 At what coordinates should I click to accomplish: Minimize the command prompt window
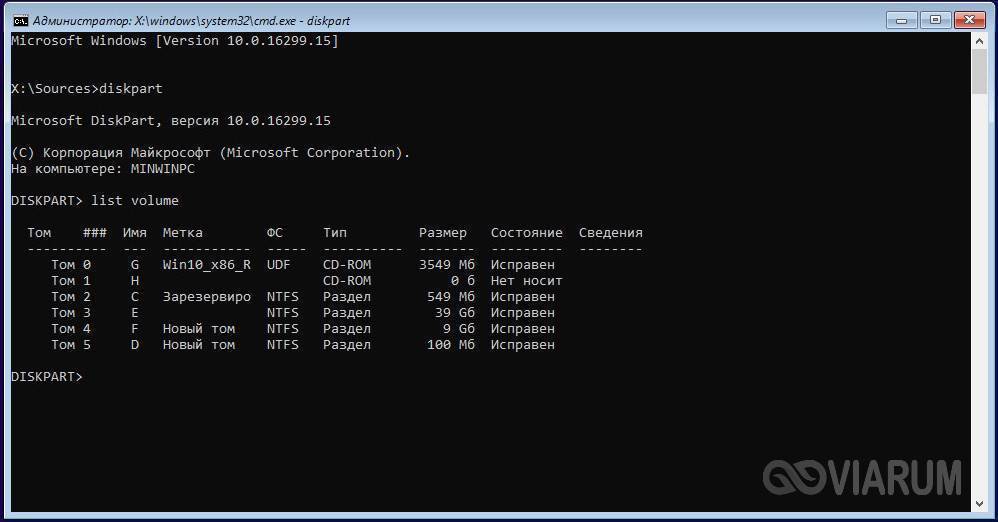coord(901,19)
